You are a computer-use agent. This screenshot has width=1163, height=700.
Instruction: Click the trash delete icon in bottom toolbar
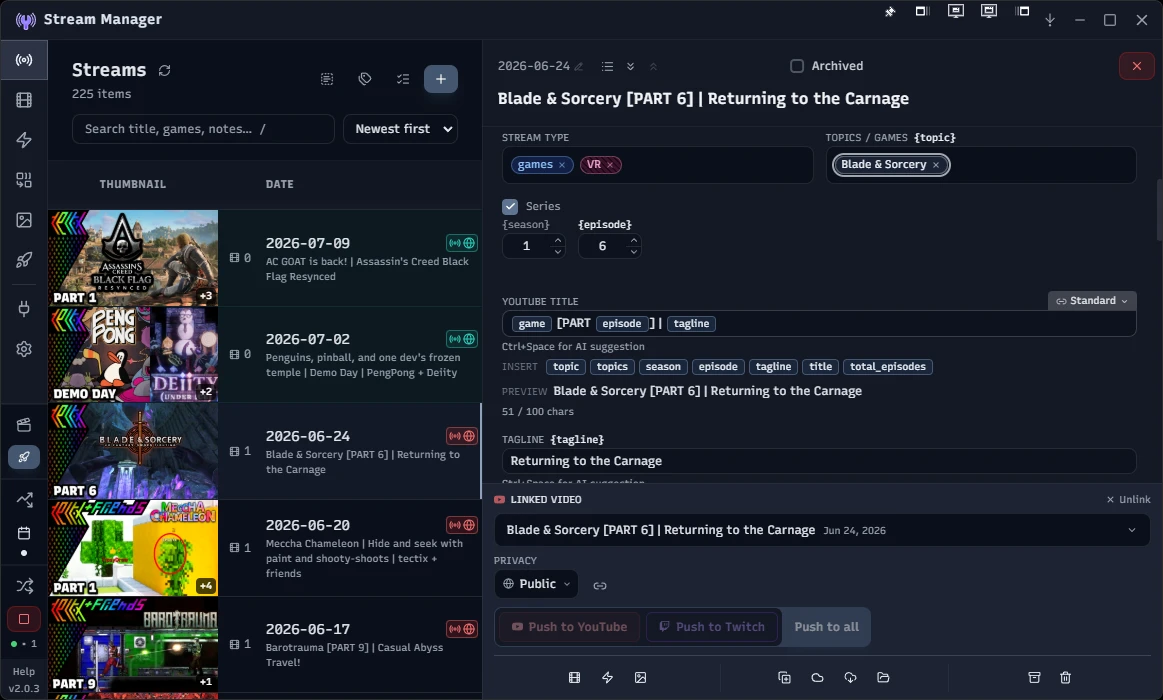pyautogui.click(x=1065, y=678)
